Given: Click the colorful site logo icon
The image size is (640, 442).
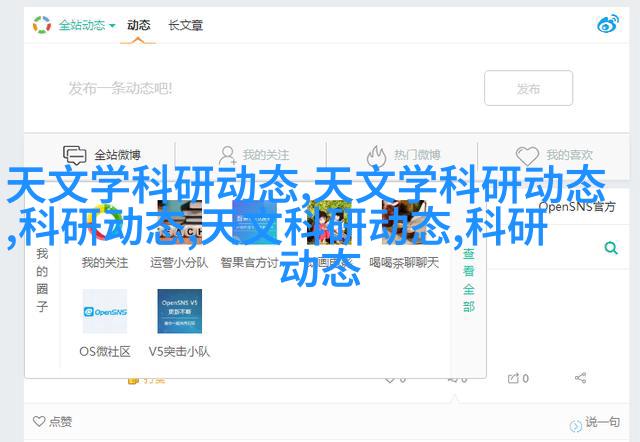Looking at the screenshot, I should click(42, 24).
